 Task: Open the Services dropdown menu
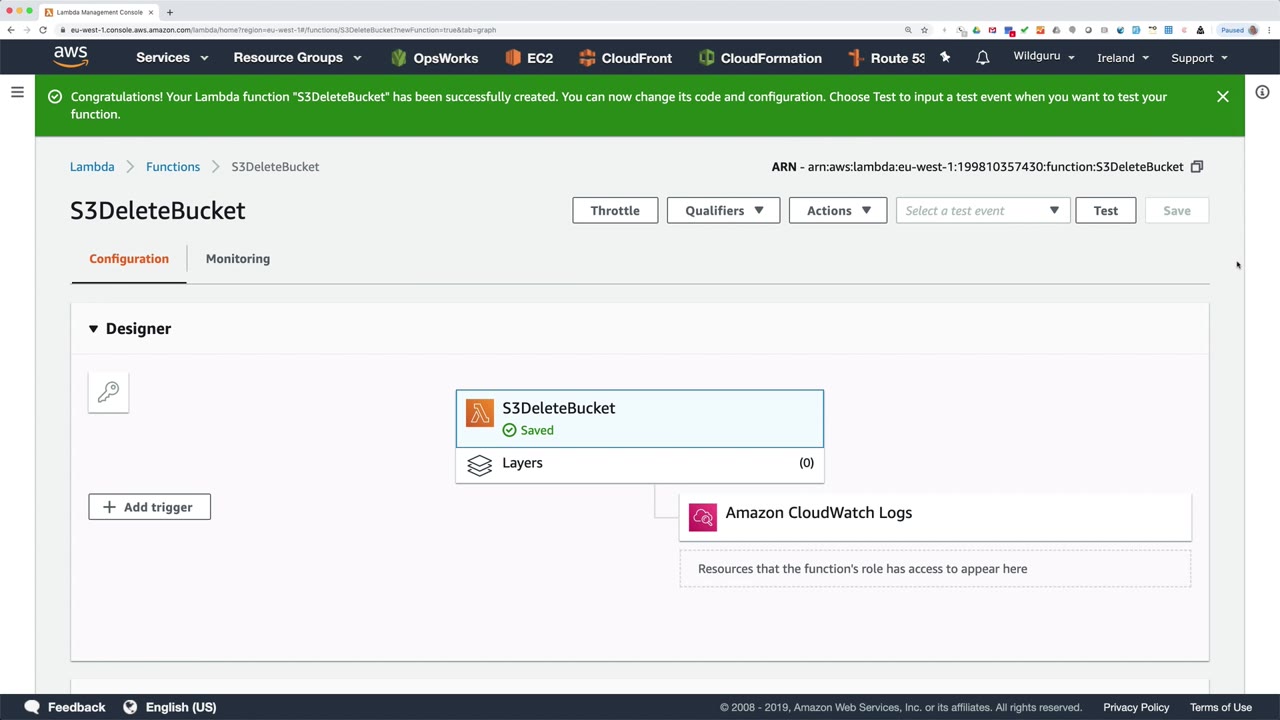[x=172, y=58]
